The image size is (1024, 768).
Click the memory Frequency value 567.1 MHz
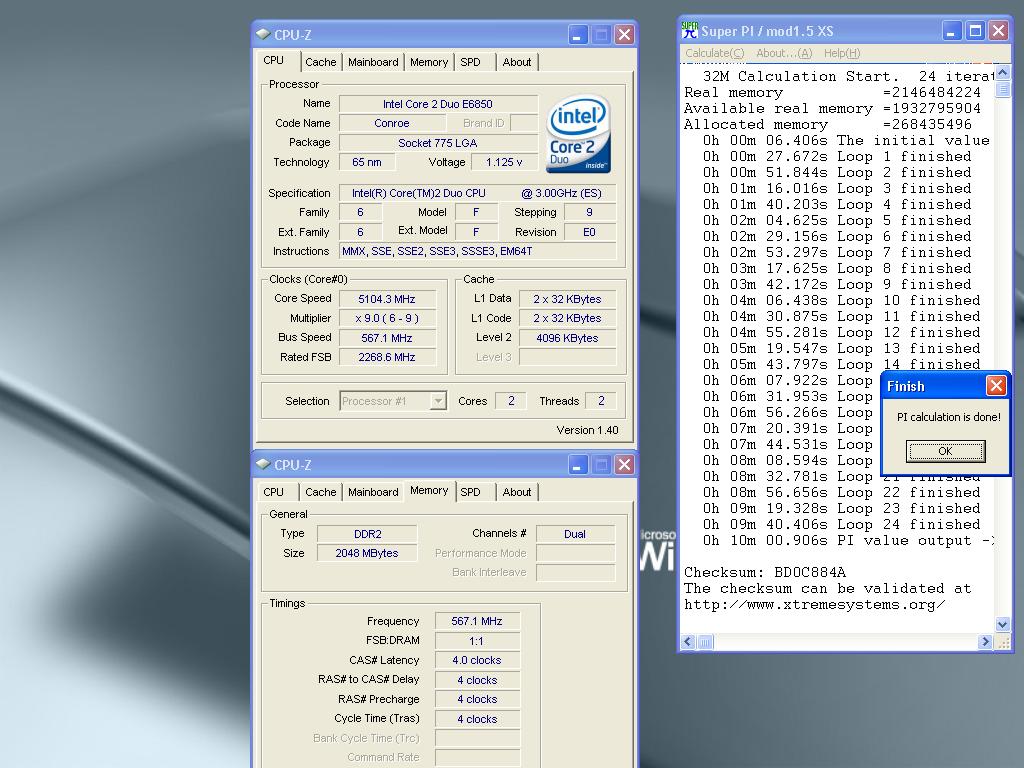(x=477, y=621)
